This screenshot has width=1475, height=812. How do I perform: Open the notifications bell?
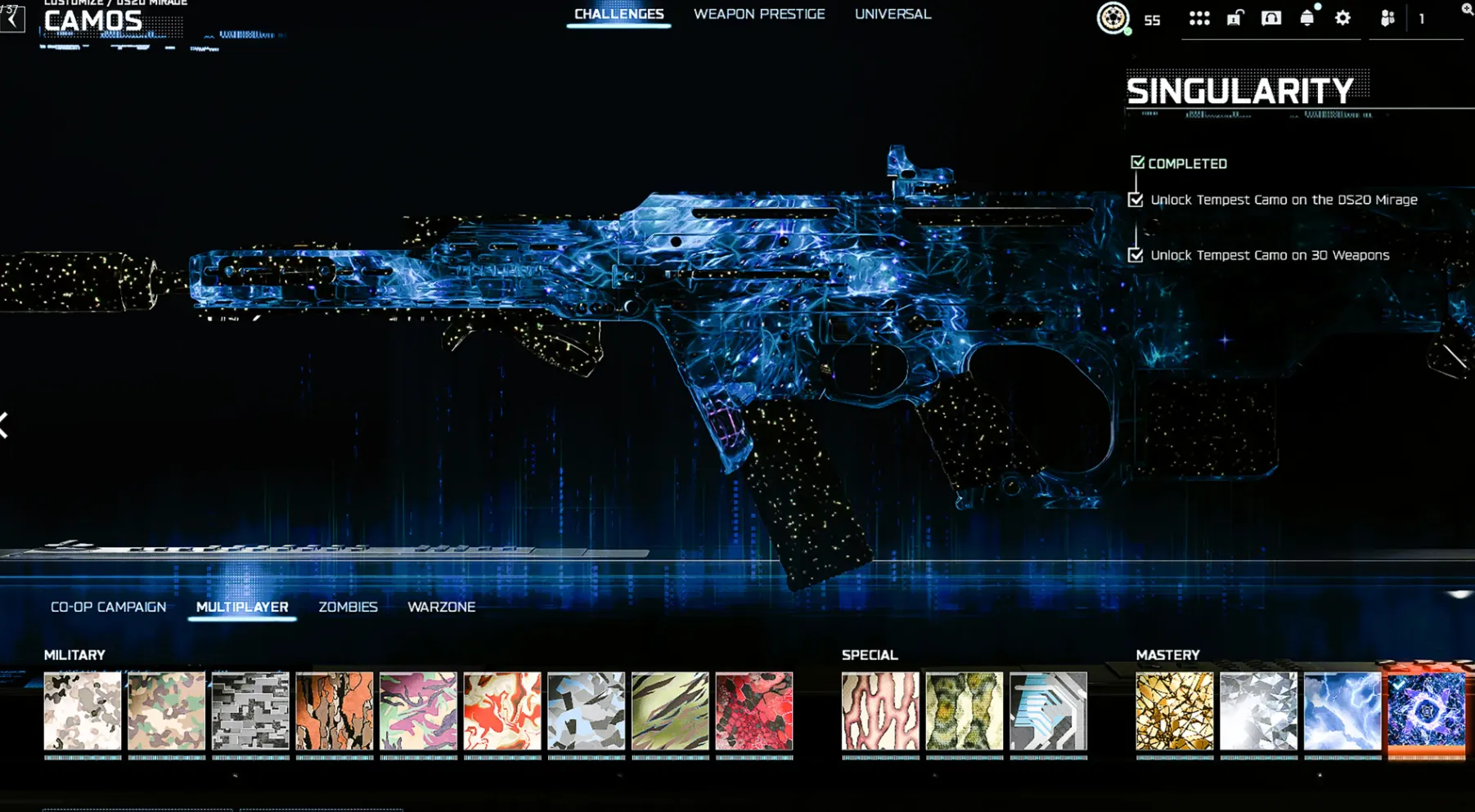(1307, 18)
